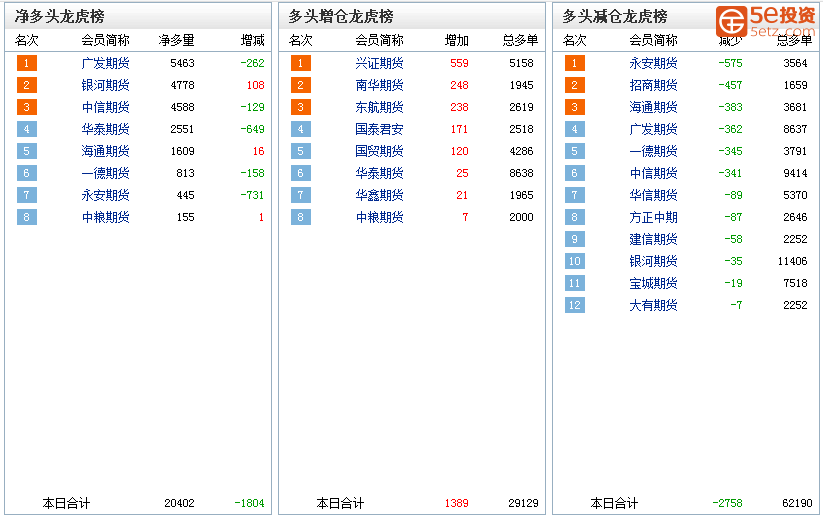Select decrease value -457
The image size is (823, 517).
click(x=730, y=86)
